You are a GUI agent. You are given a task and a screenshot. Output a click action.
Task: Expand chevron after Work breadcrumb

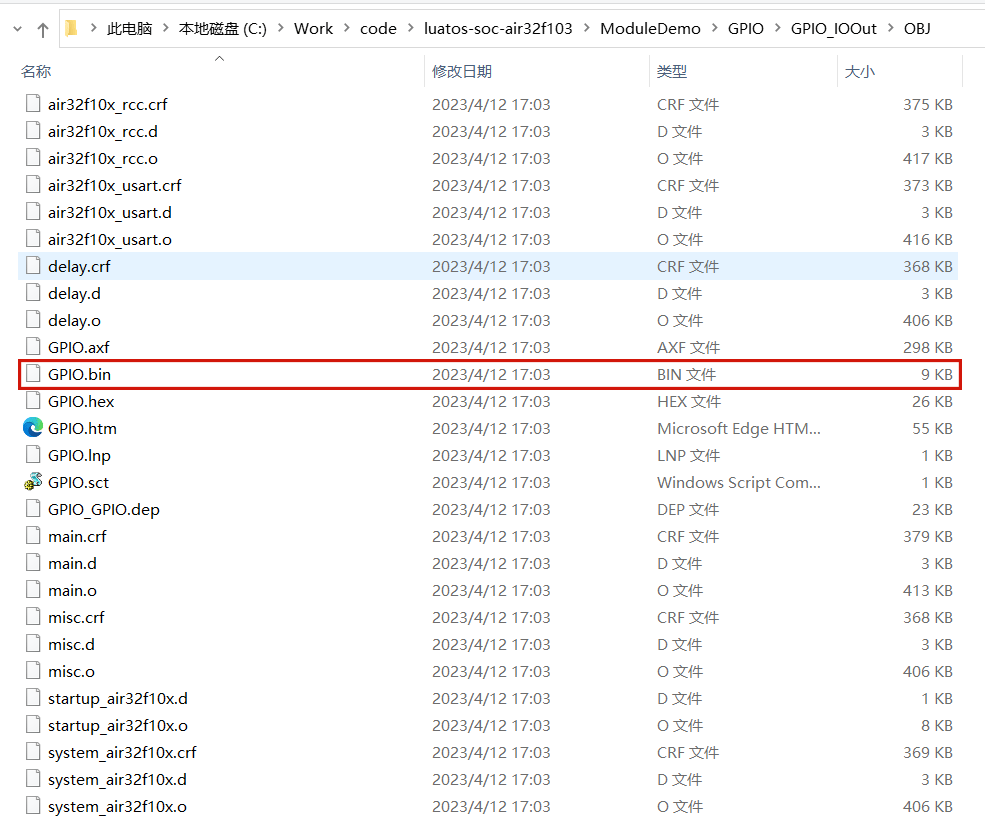point(347,28)
